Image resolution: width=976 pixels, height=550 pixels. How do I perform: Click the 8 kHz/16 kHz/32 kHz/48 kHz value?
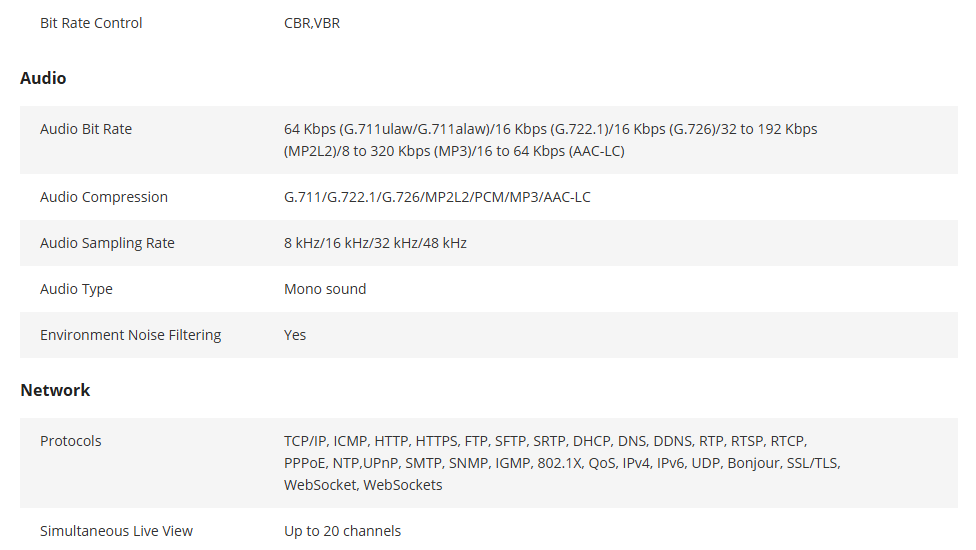pyautogui.click(x=375, y=243)
